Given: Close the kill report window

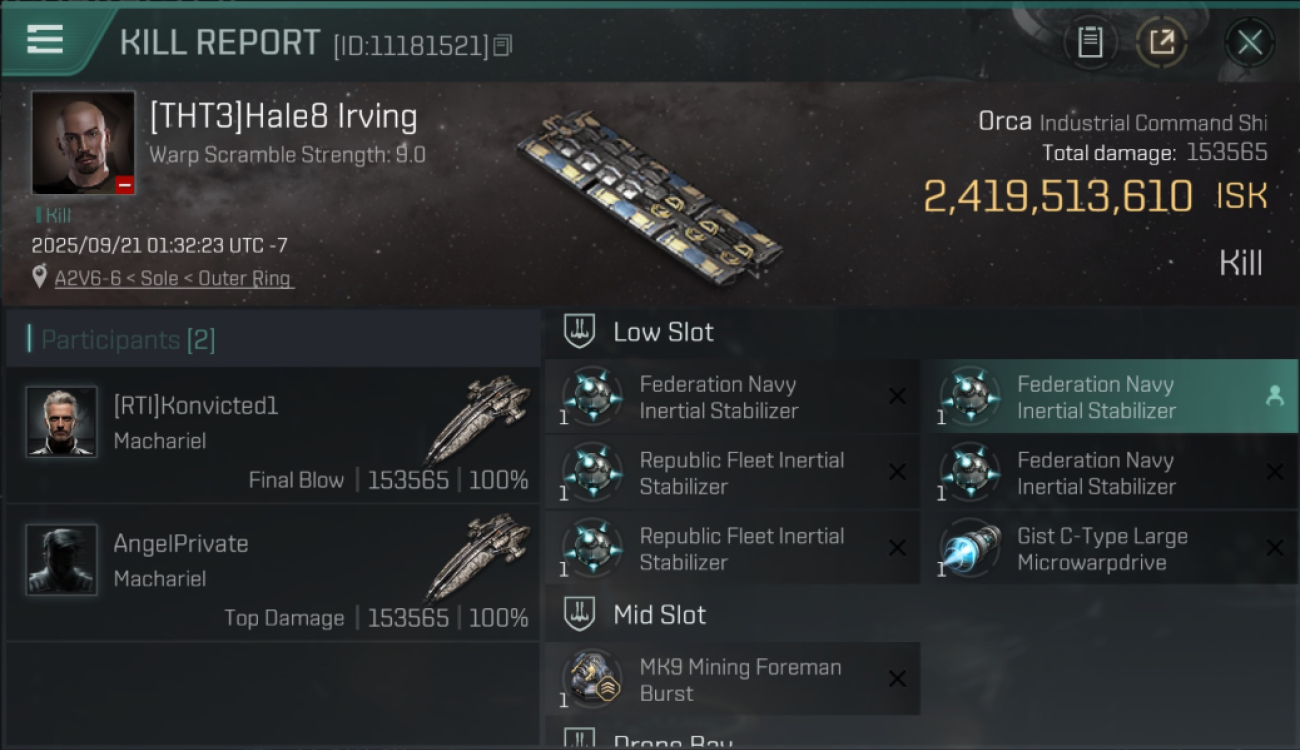Looking at the screenshot, I should point(1249,43).
